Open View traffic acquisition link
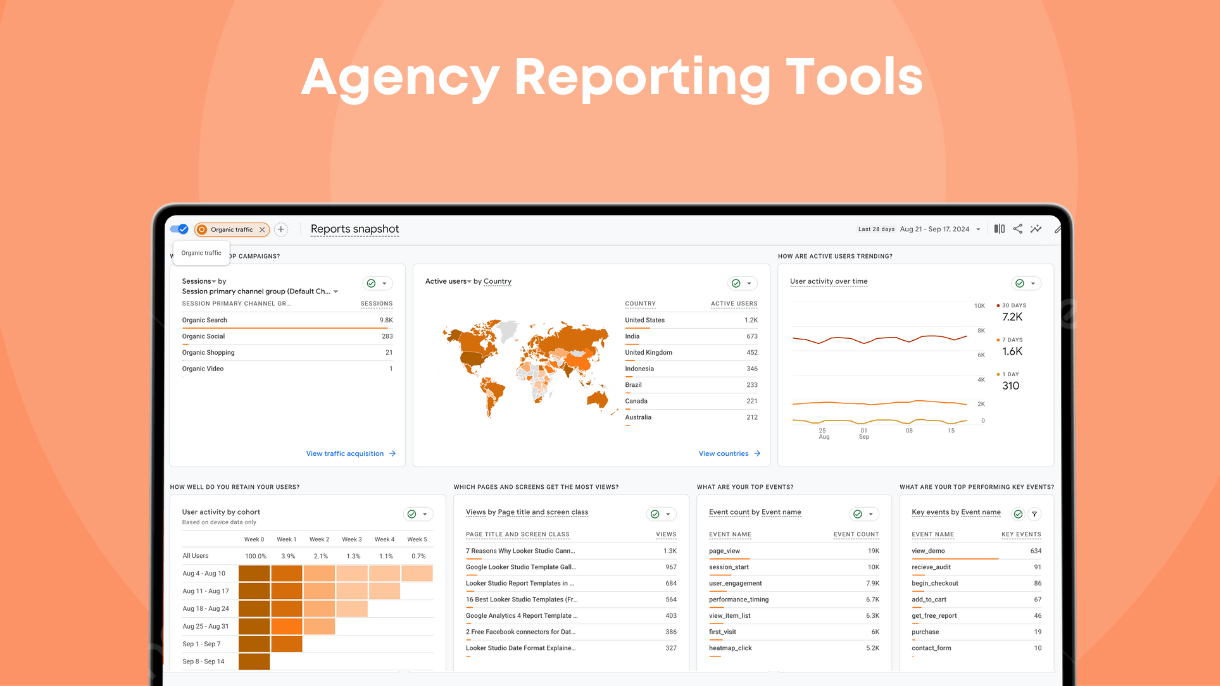The image size is (1220, 686). tap(351, 453)
